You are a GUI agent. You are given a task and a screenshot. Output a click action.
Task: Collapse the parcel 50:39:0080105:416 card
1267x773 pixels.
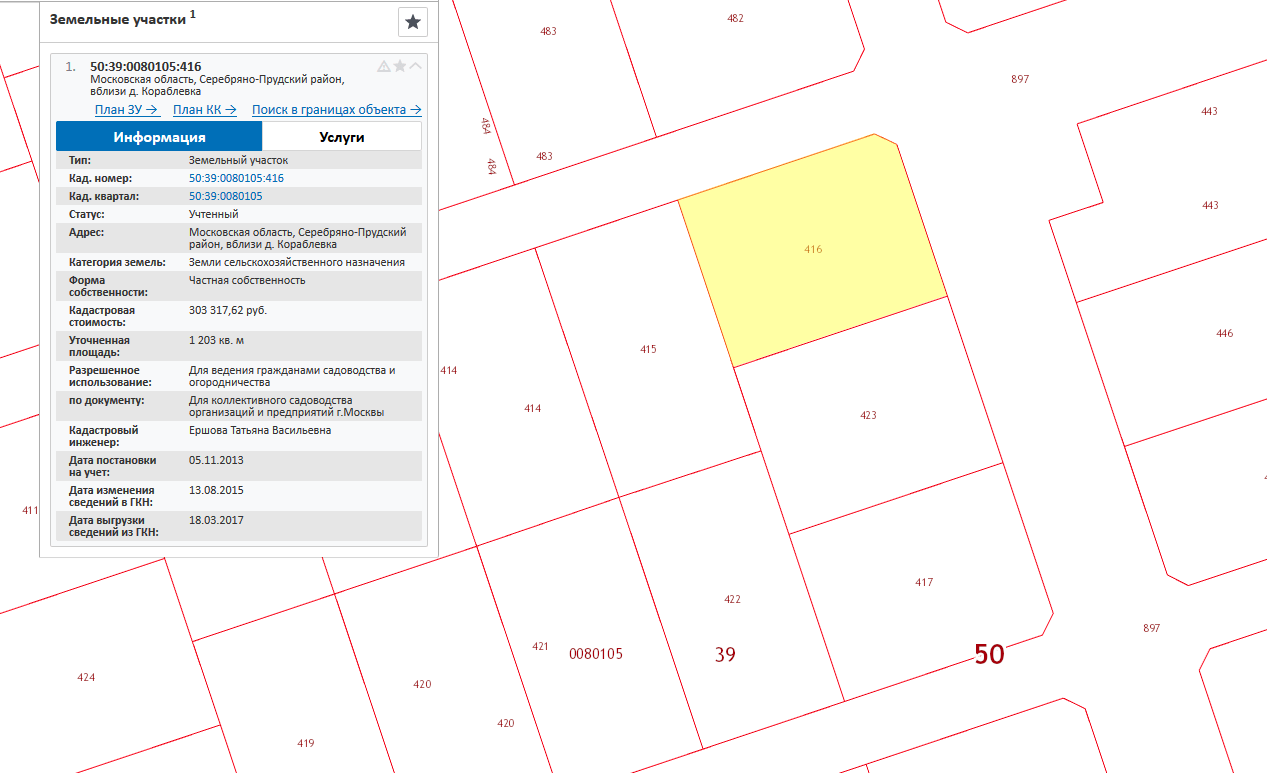(x=416, y=66)
